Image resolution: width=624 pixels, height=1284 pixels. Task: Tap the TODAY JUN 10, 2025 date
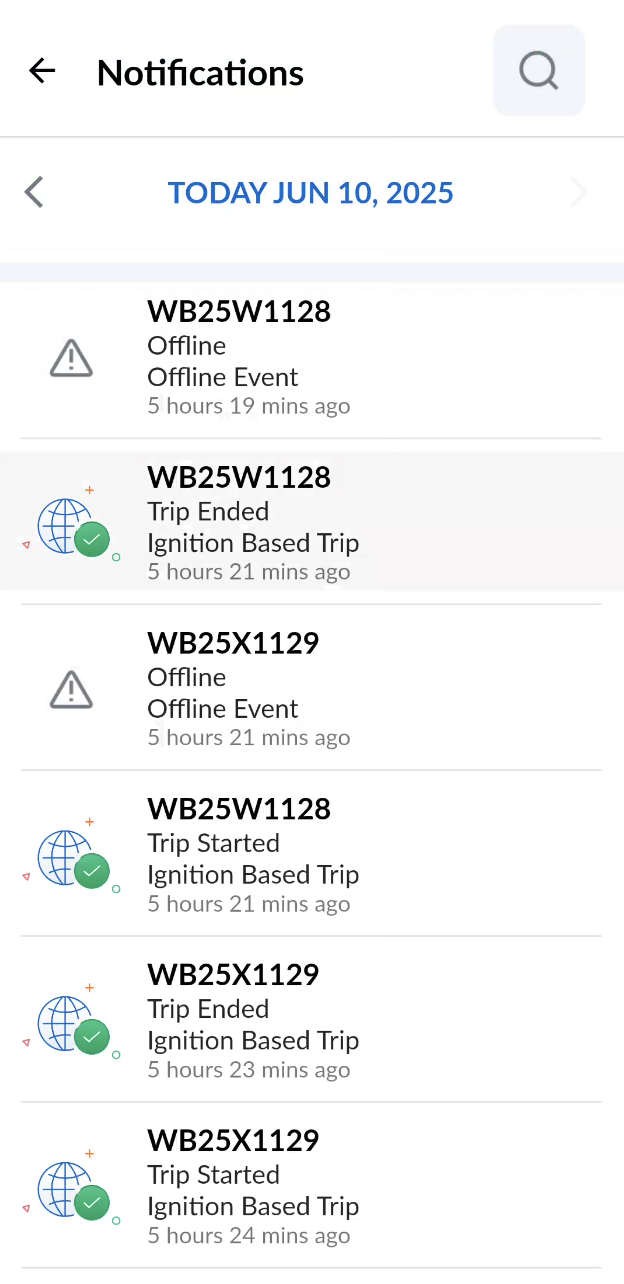(x=310, y=193)
